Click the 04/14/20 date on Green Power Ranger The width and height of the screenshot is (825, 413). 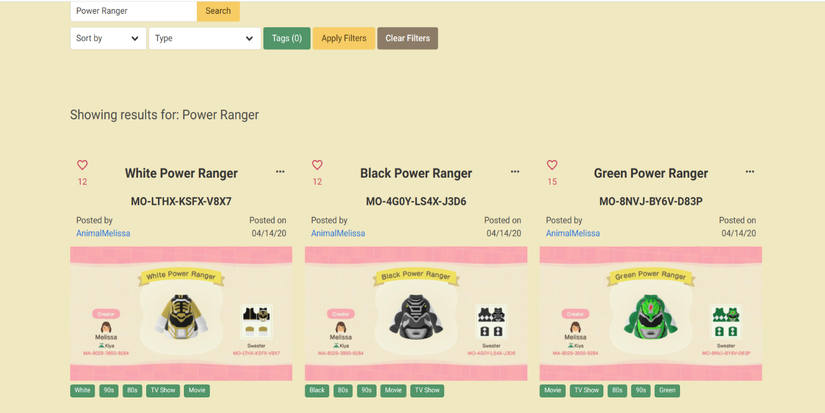point(738,233)
